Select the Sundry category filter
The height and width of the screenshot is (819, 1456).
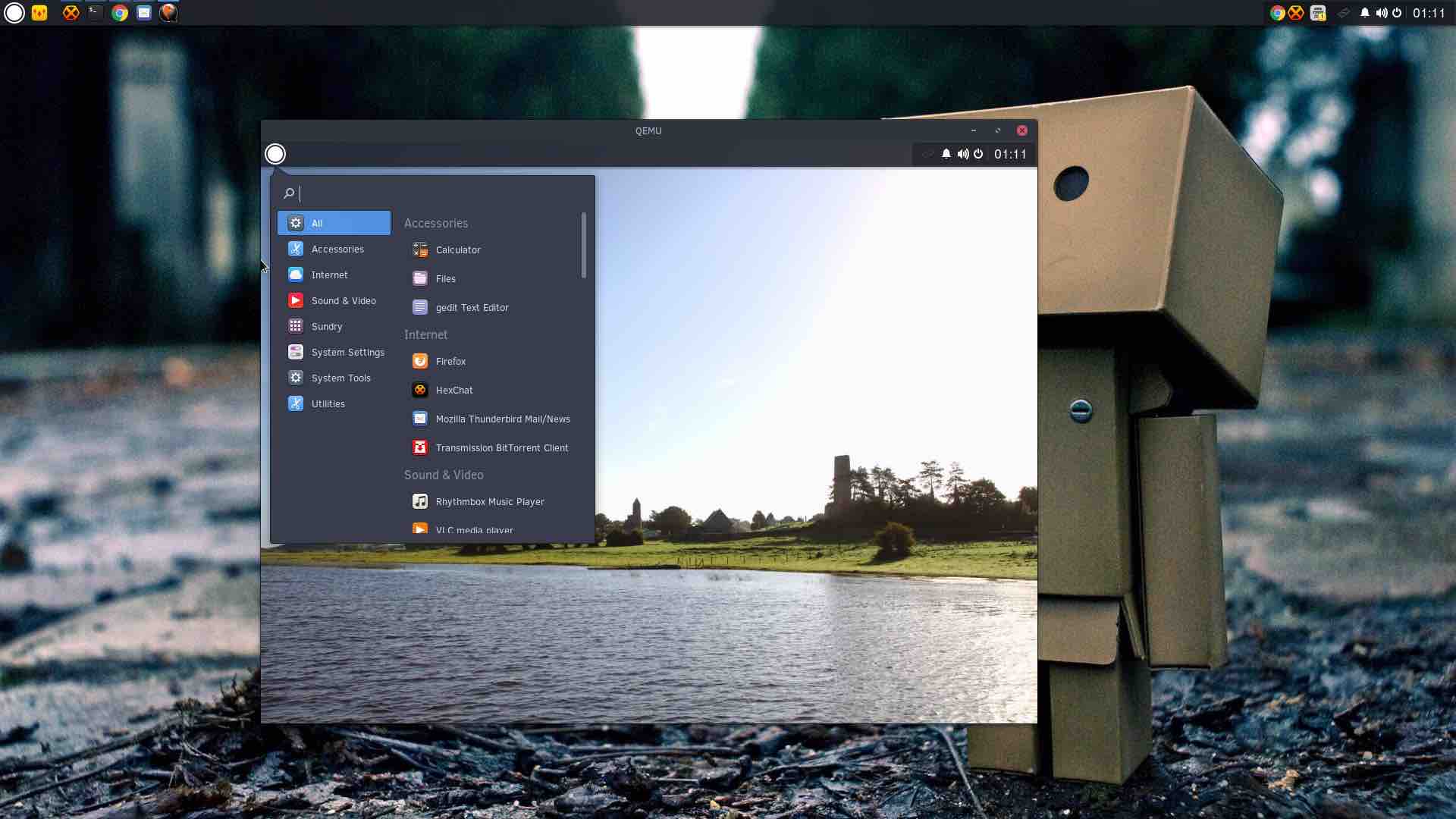click(327, 326)
